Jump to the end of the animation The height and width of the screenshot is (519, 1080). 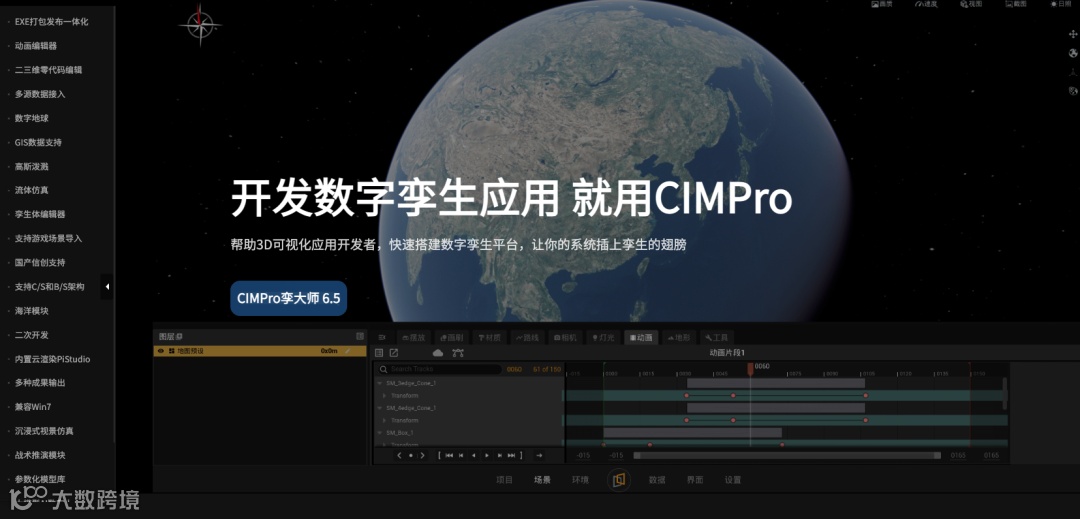point(511,455)
